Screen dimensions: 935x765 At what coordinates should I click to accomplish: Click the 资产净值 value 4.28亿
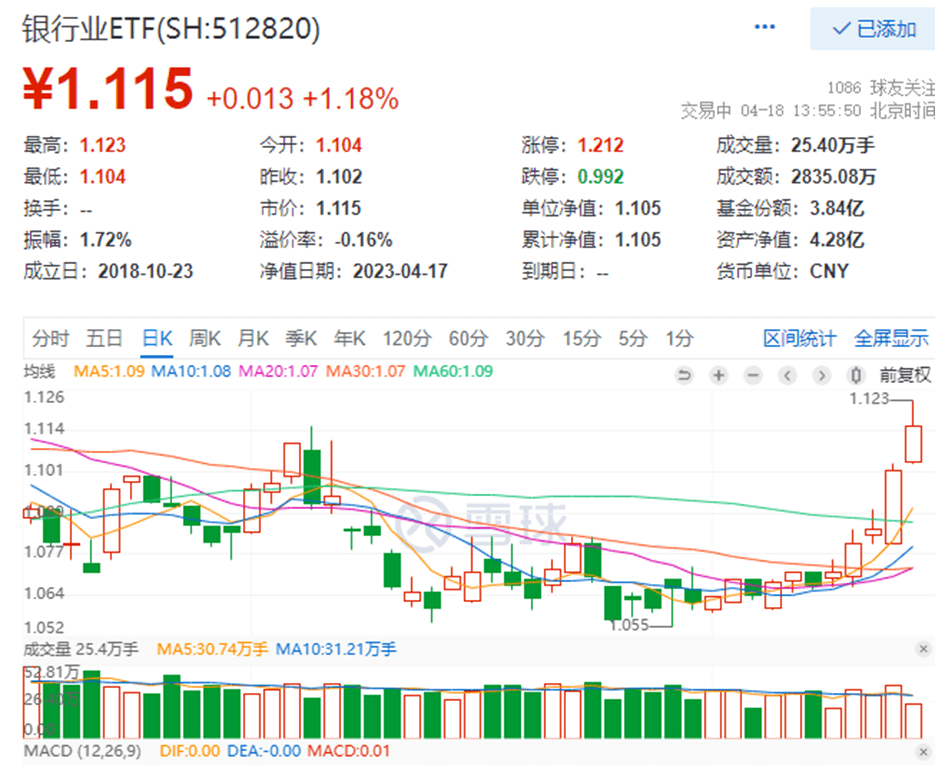tap(837, 240)
